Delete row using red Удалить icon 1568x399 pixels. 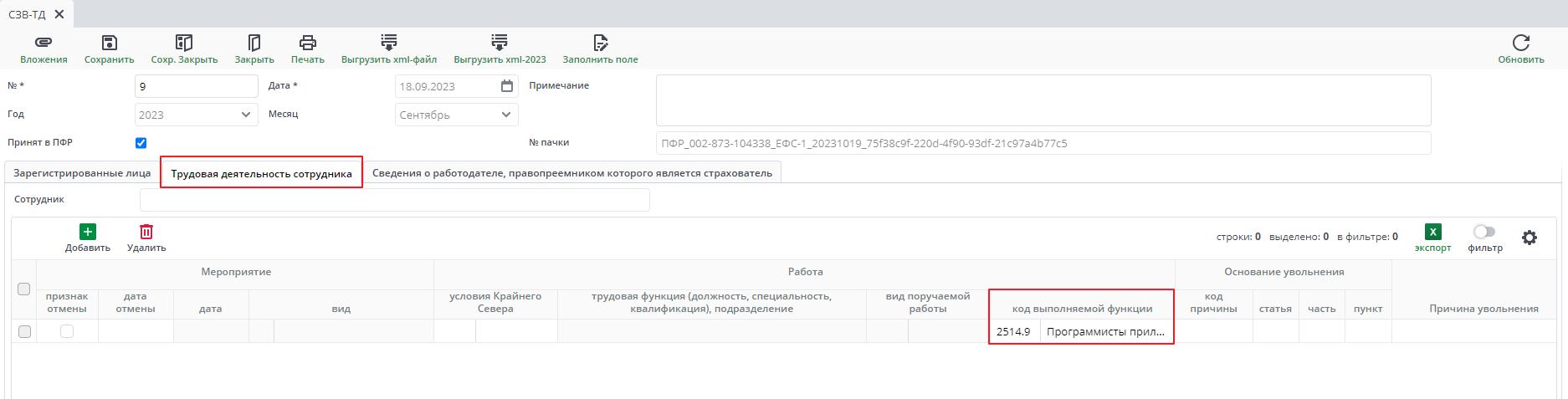pos(146,232)
